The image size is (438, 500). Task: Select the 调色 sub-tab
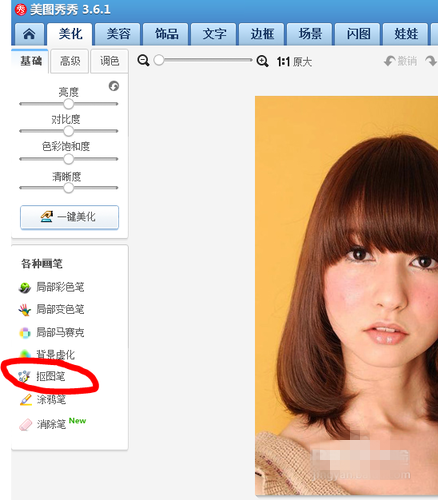(109, 61)
